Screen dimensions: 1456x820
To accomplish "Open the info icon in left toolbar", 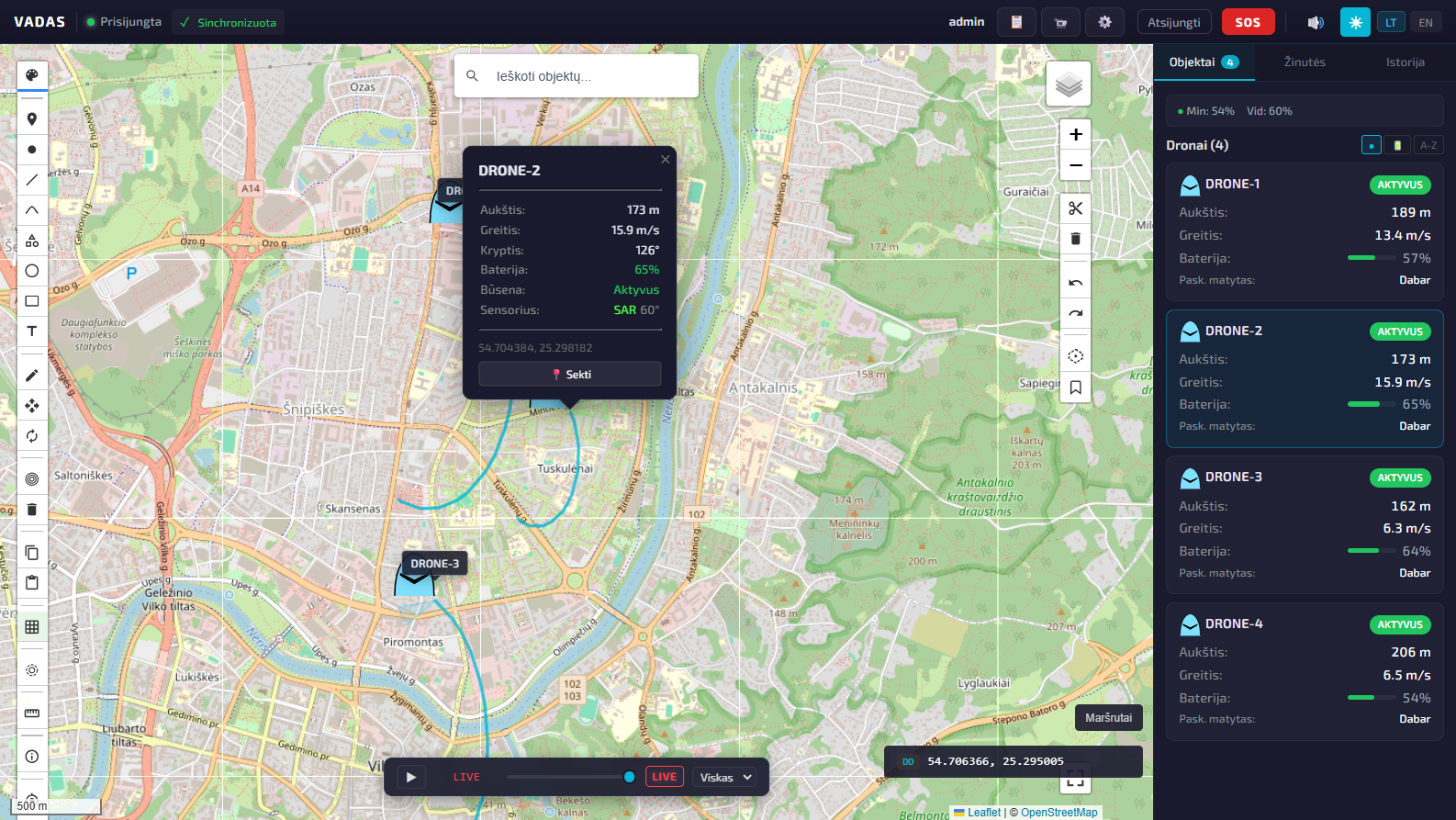I will coord(32,757).
